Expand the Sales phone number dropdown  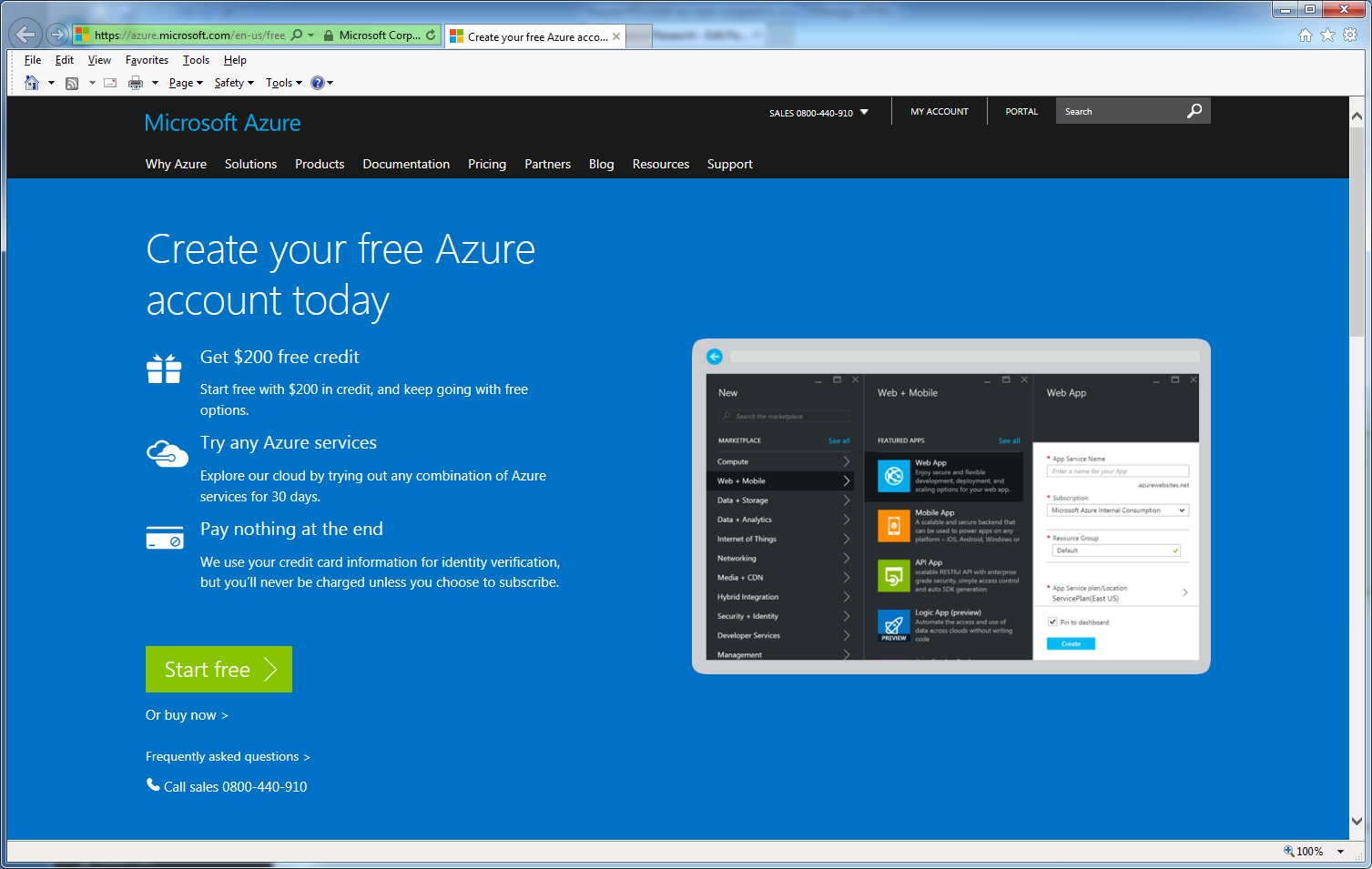click(x=864, y=112)
